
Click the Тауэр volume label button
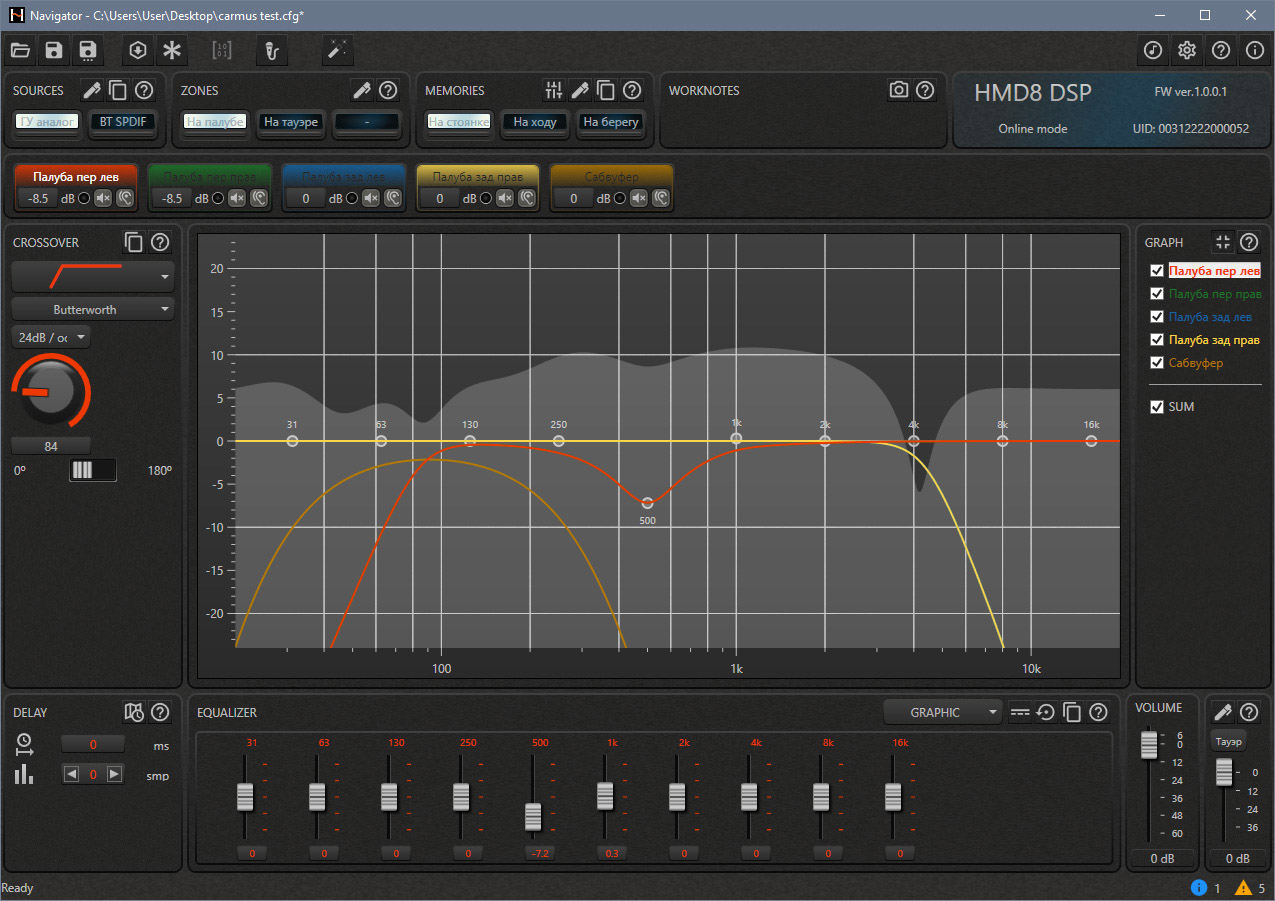(x=1229, y=742)
